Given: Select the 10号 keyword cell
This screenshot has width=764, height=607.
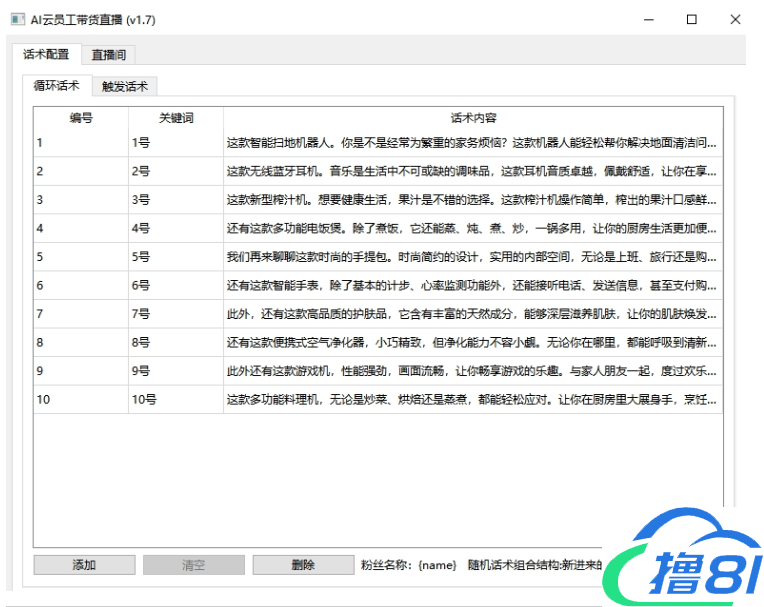Looking at the screenshot, I should tap(176, 400).
